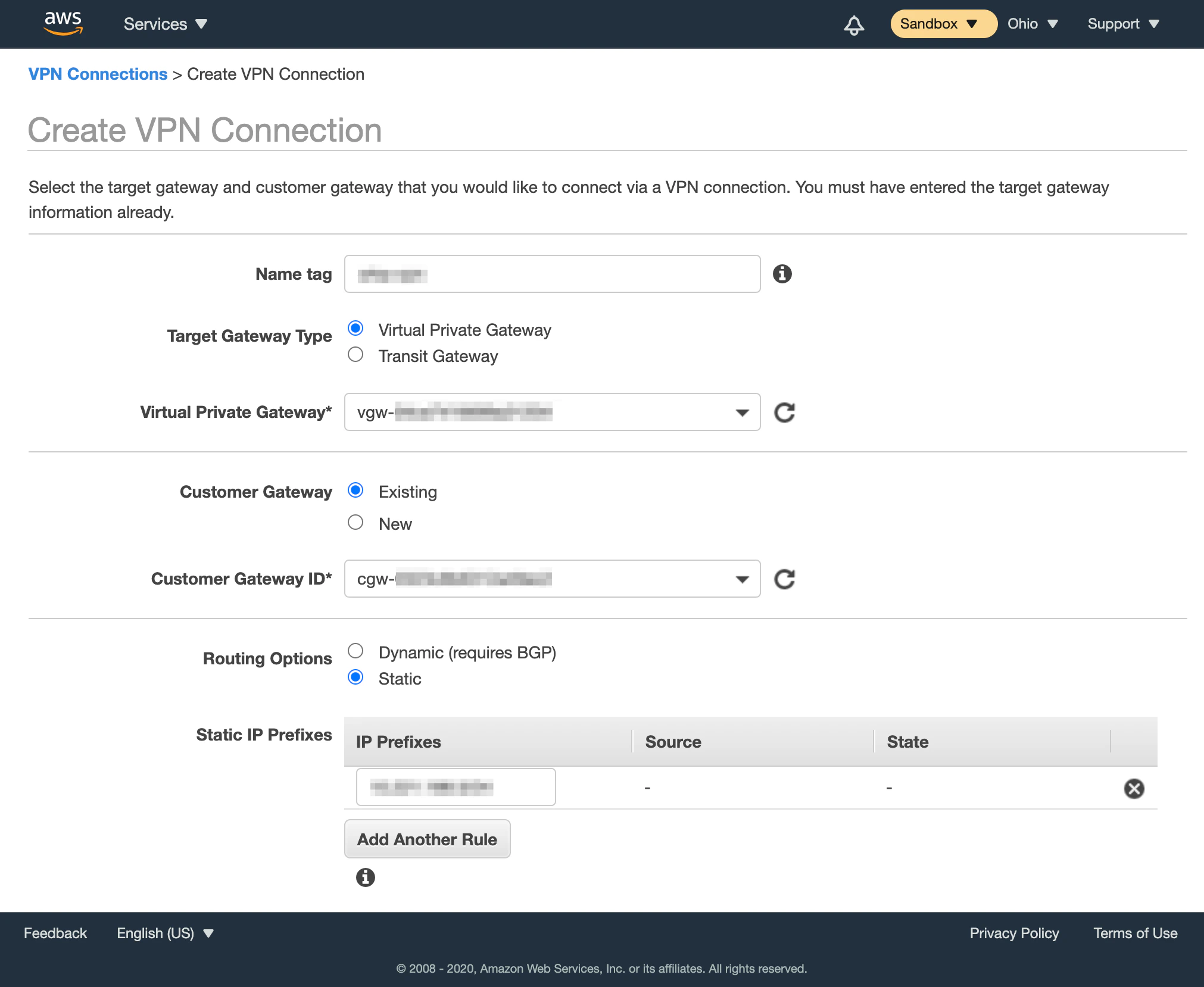Refresh the Customer Gateway ID list
1204x987 pixels.
pos(785,579)
